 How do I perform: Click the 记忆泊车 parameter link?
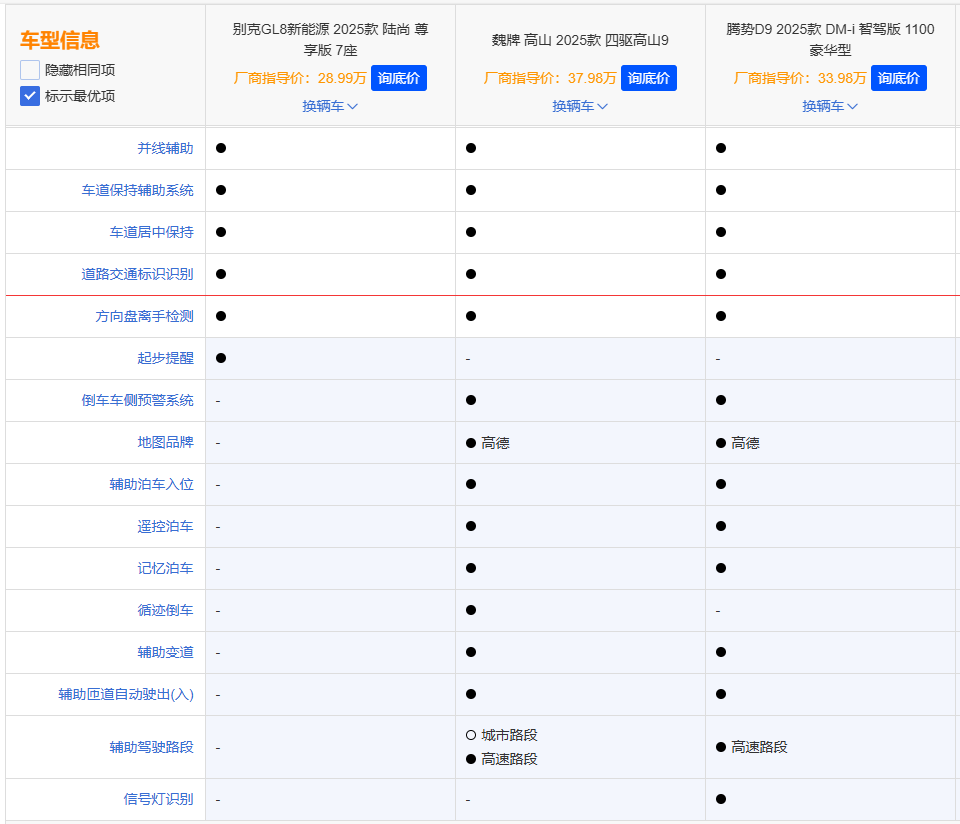pyautogui.click(x=165, y=568)
